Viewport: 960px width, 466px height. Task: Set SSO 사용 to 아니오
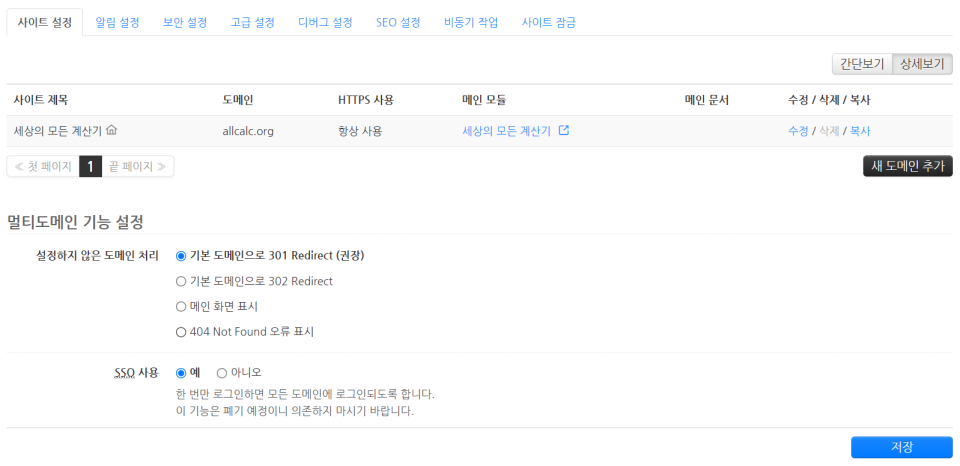click(x=222, y=372)
